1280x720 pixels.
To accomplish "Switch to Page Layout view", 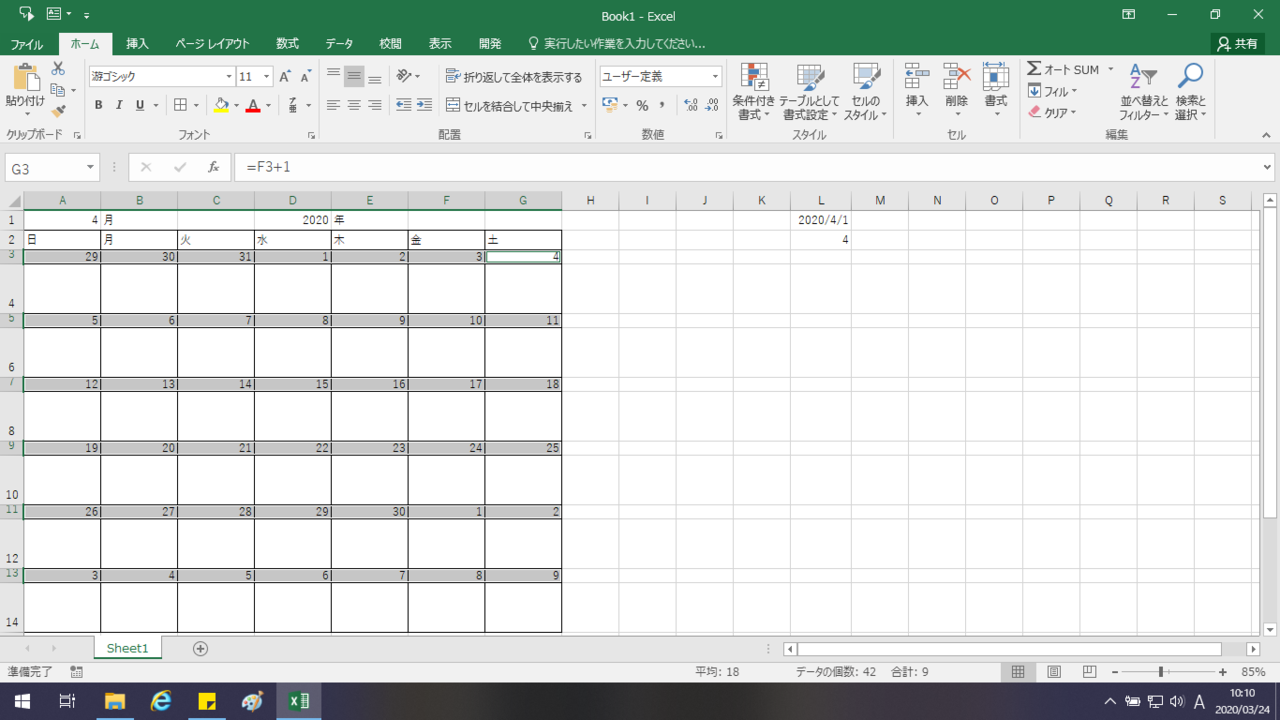I will 1054,672.
